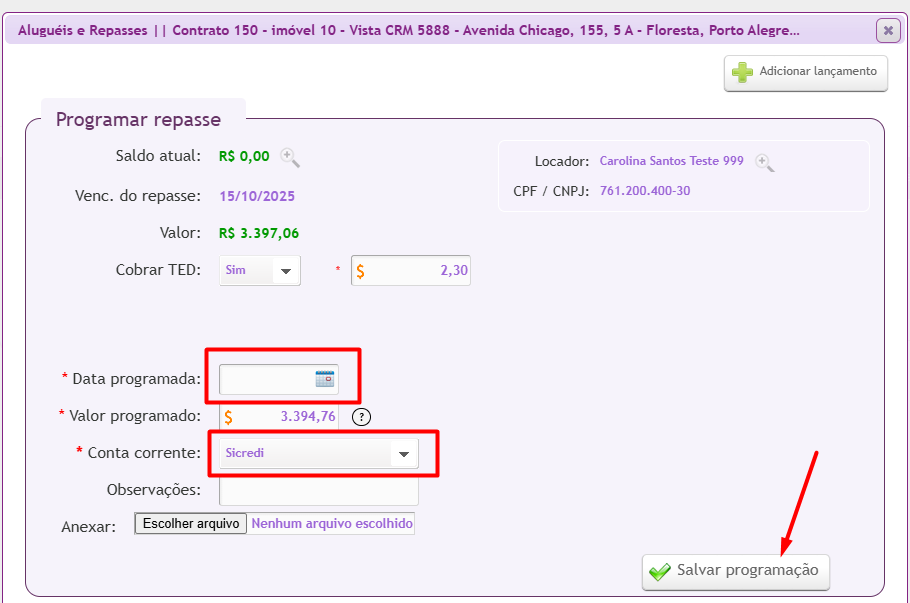Image resolution: width=910 pixels, height=603 pixels.
Task: Expand the Conta corrente Sicredi dropdown
Action: click(403, 454)
